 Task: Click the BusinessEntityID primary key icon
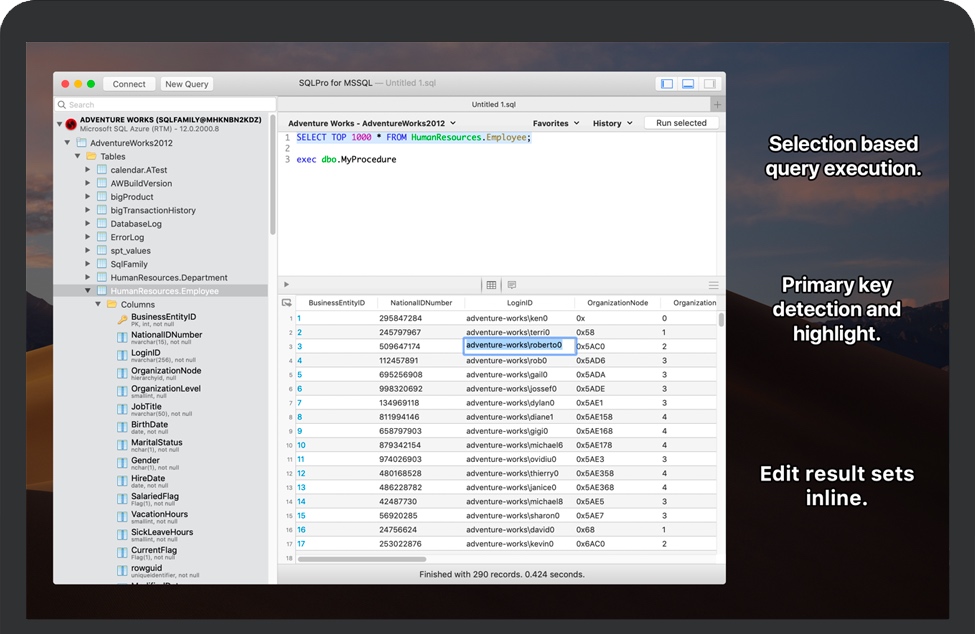click(122, 319)
